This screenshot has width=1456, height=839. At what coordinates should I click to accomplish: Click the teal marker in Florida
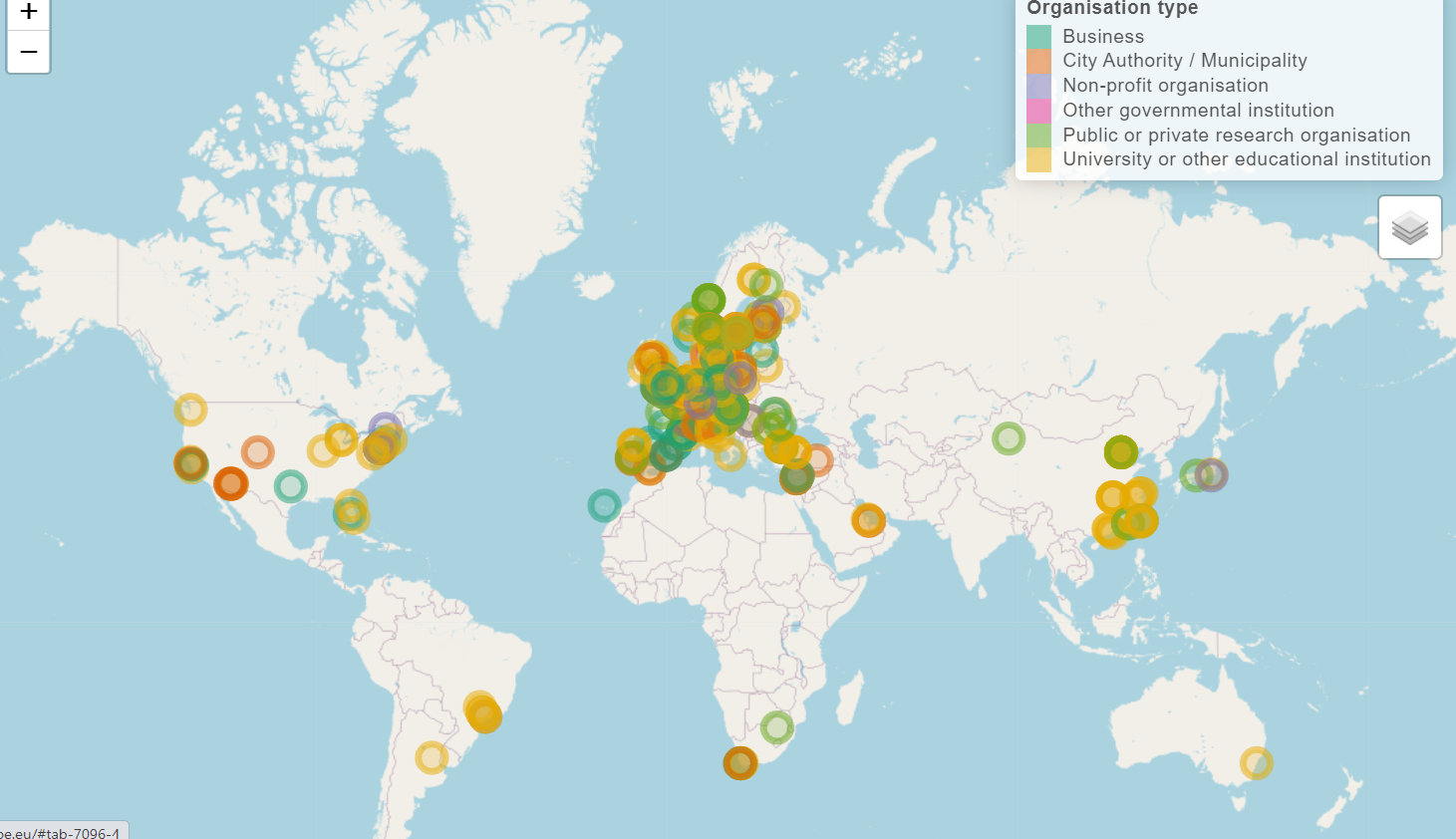point(350,513)
